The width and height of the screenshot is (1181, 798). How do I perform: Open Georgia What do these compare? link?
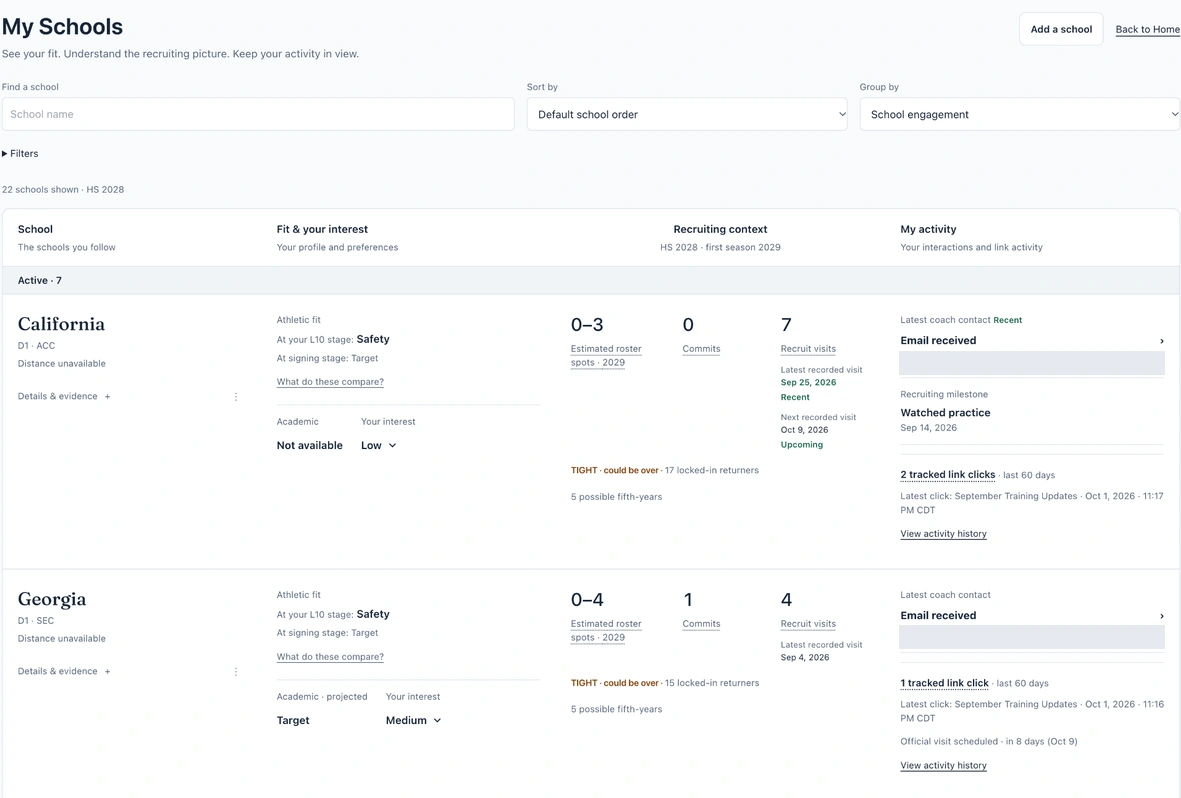pos(330,657)
